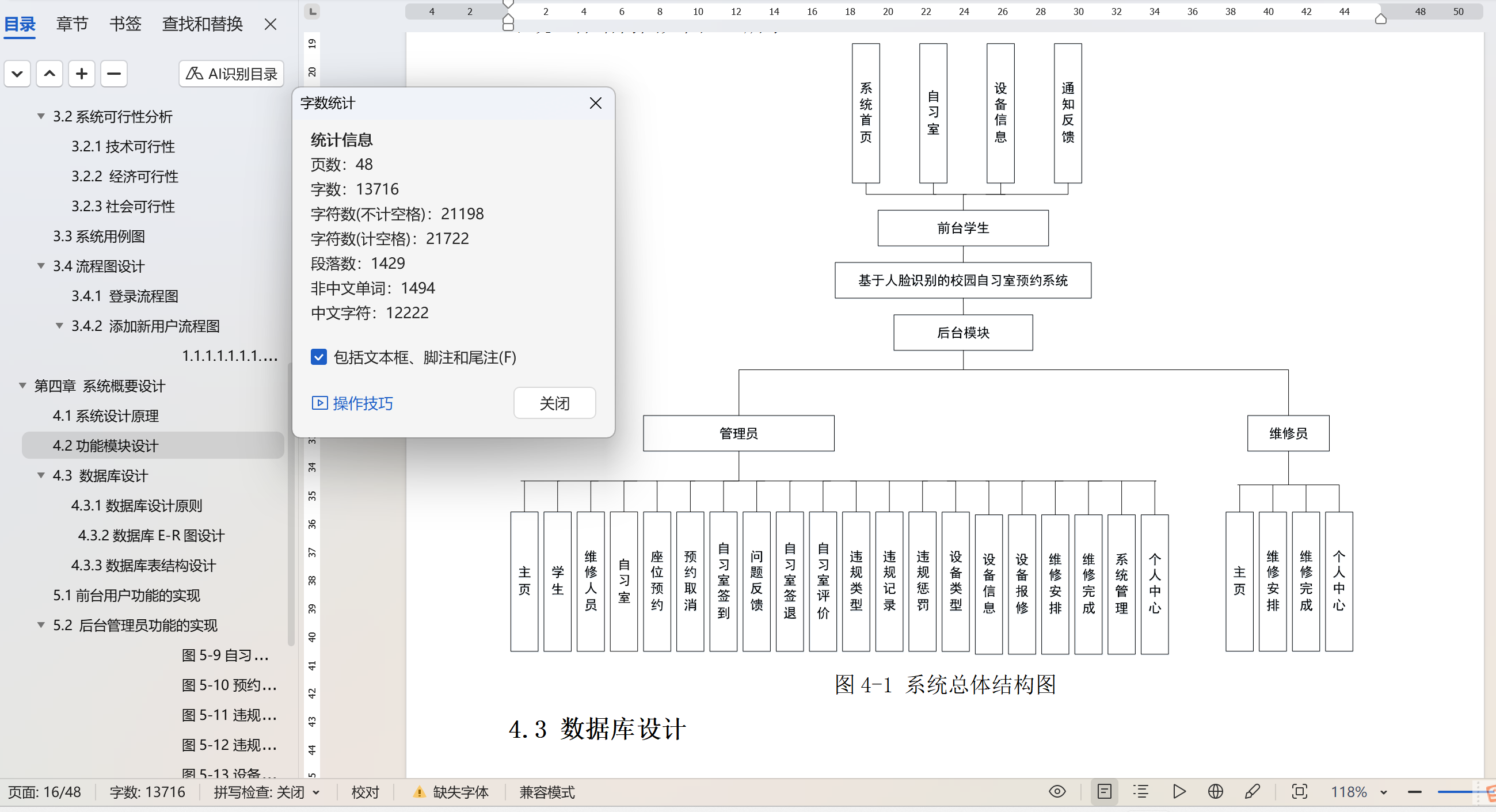This screenshot has height=812, width=1496.
Task: Click the eye protection mode icon
Action: (1057, 792)
